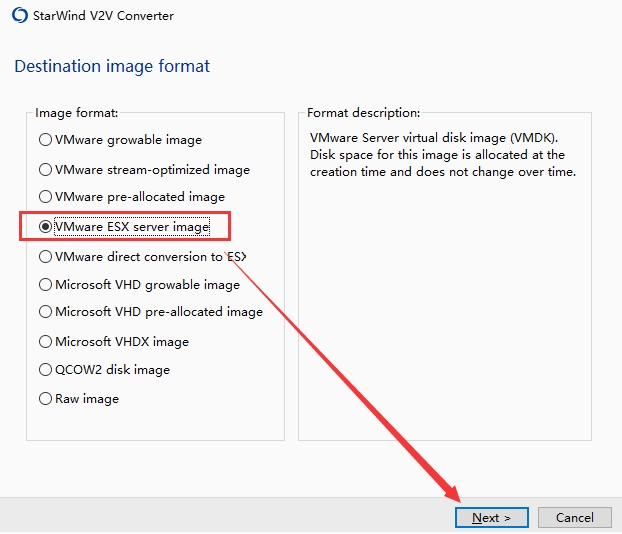This screenshot has width=622, height=534.
Task: Choose the Raw image radio button
Action: [45, 399]
